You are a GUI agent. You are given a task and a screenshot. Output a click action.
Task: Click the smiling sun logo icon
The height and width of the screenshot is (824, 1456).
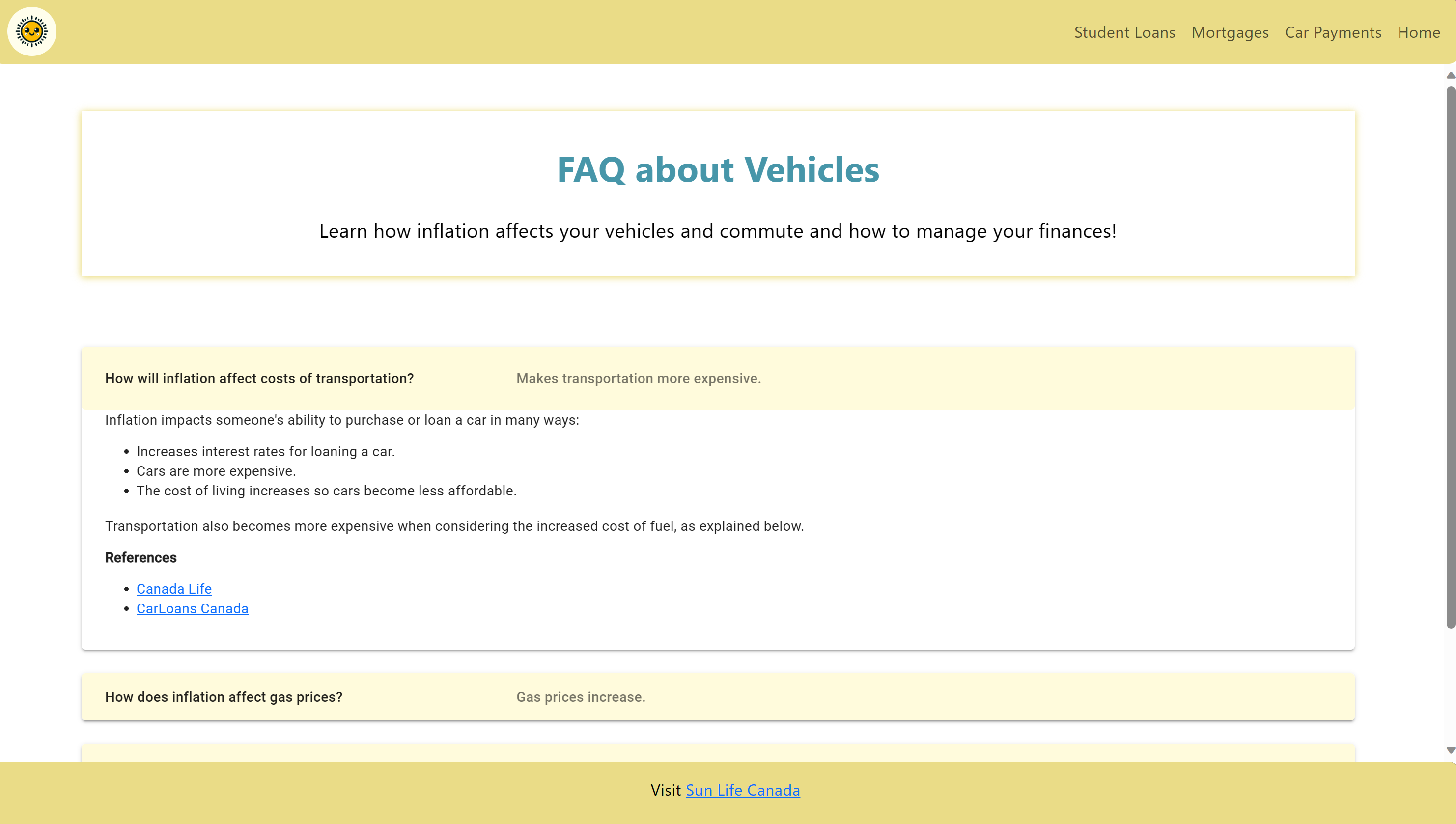pyautogui.click(x=32, y=32)
